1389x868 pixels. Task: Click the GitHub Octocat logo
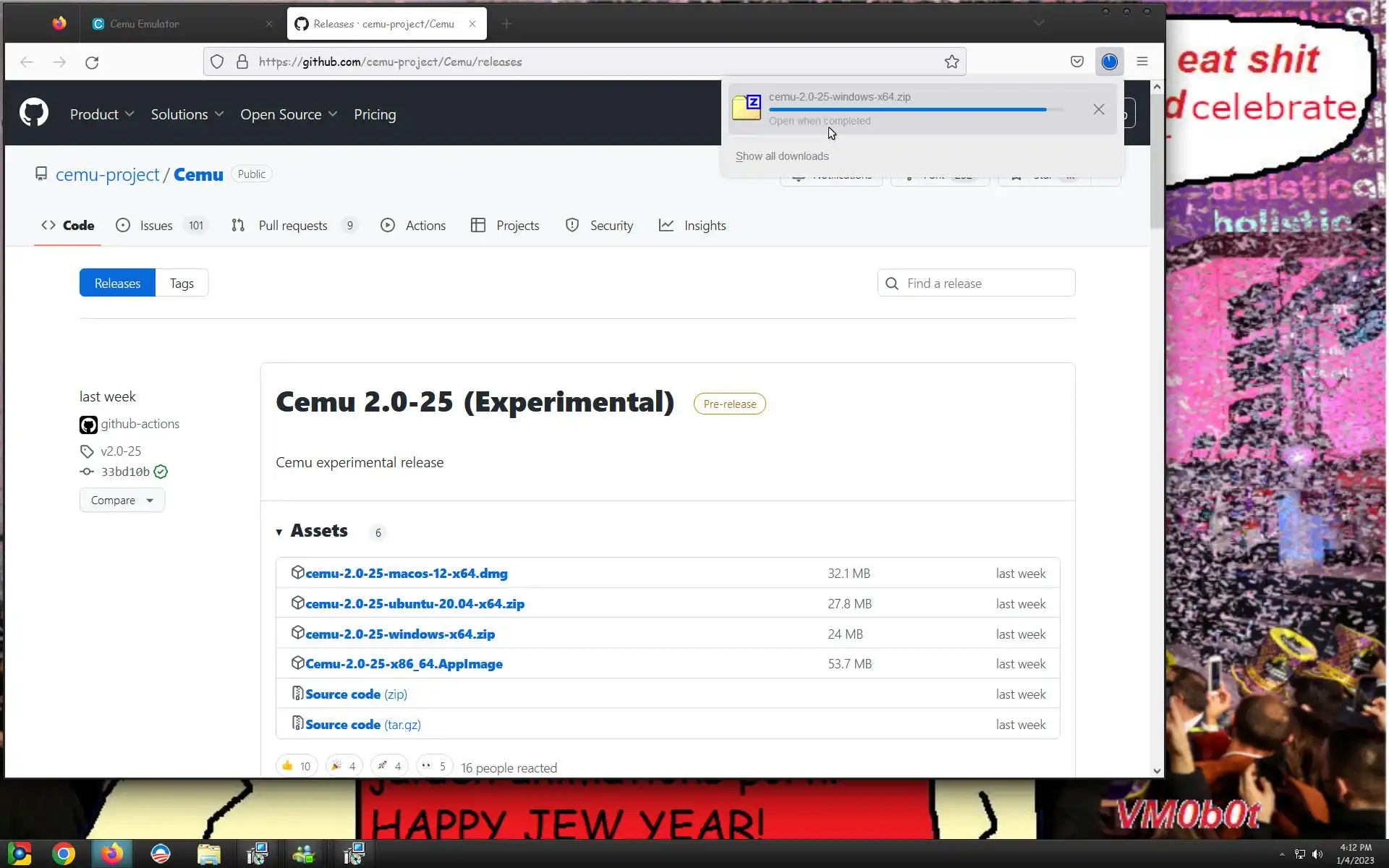(x=34, y=113)
